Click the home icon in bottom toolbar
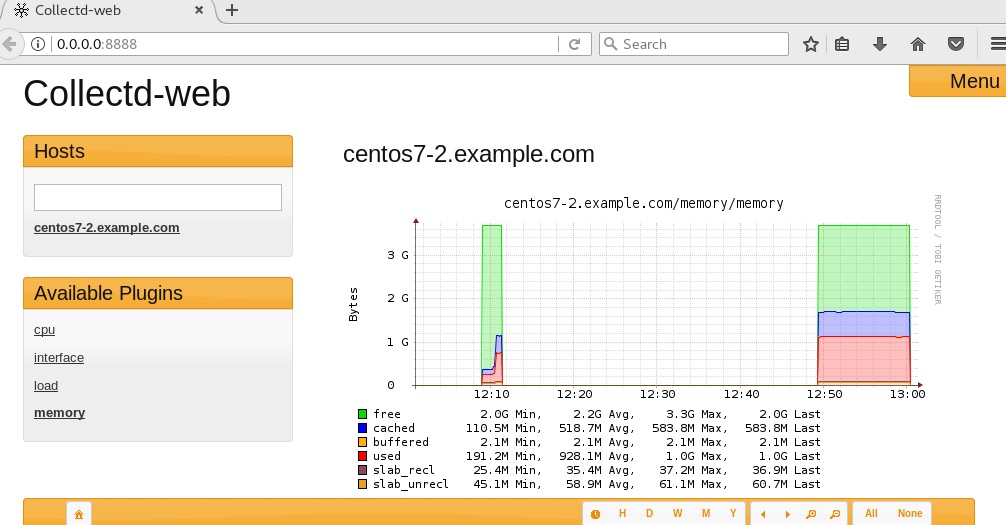This screenshot has height=525, width=1006. coord(79,515)
